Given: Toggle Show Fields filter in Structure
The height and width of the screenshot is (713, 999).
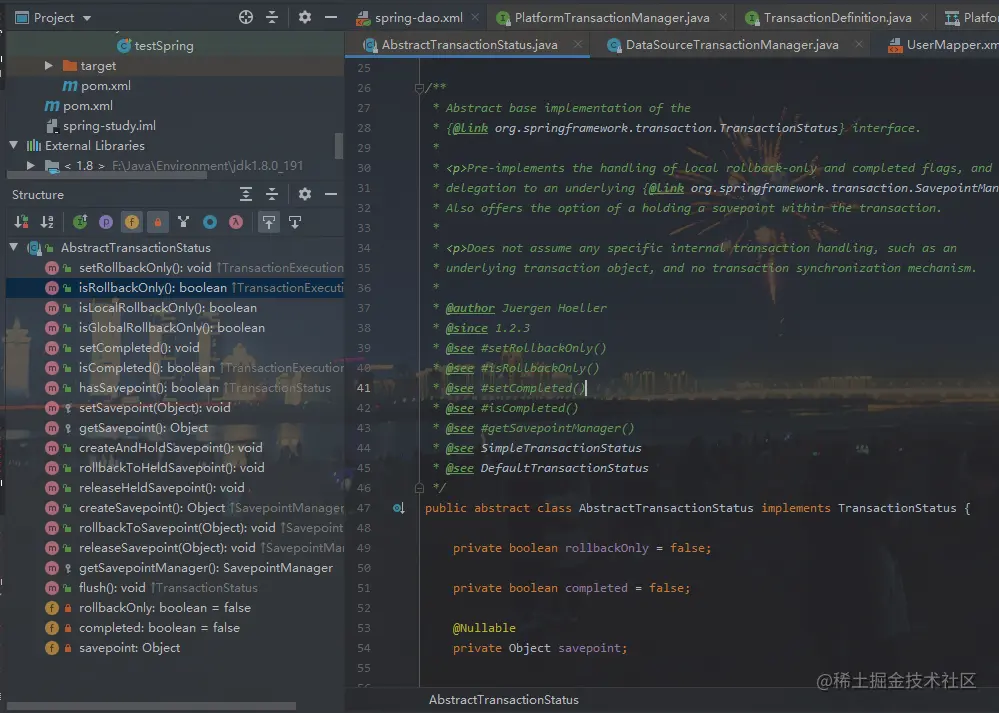Looking at the screenshot, I should pos(132,222).
